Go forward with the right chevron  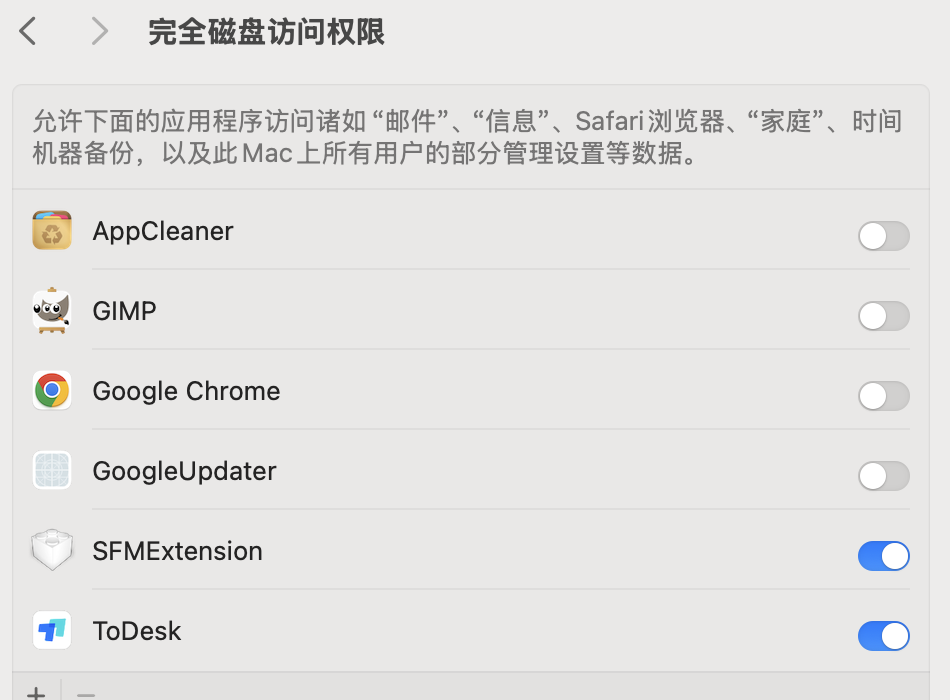[x=99, y=31]
